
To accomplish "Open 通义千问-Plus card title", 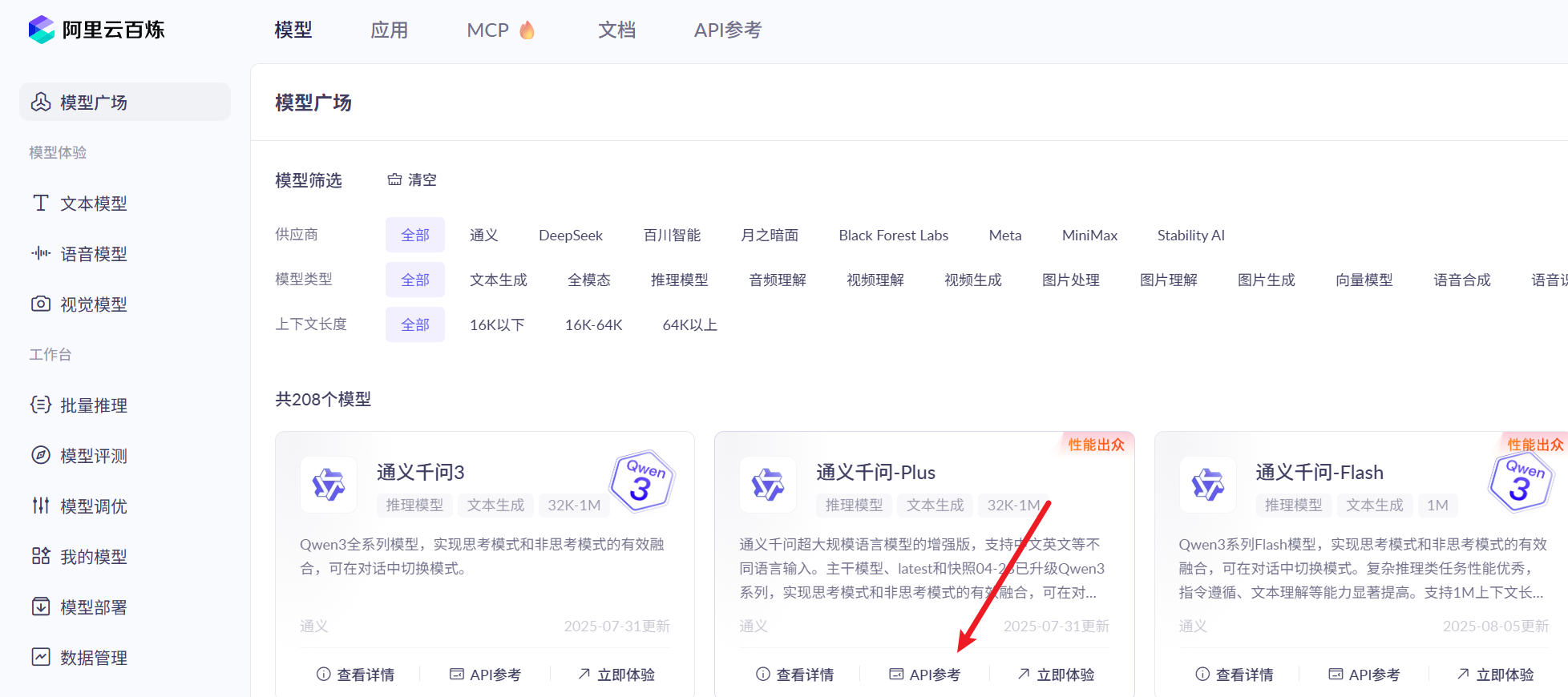I will pos(876,472).
